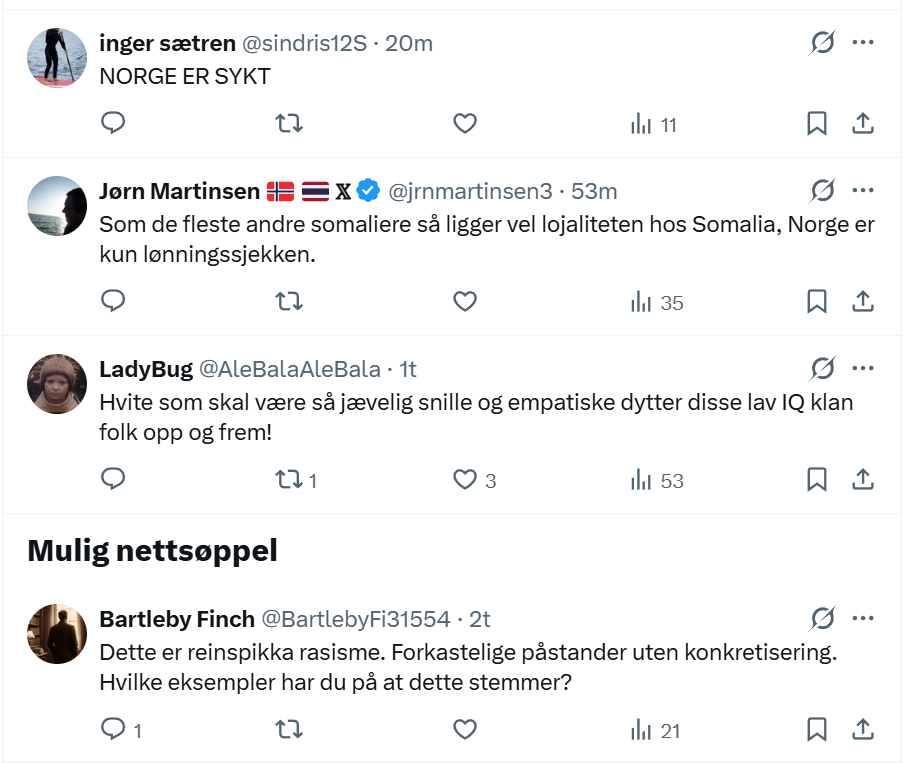
Task: Open more options menu on Bartleby Finch's post
Action: pyautogui.click(x=863, y=619)
